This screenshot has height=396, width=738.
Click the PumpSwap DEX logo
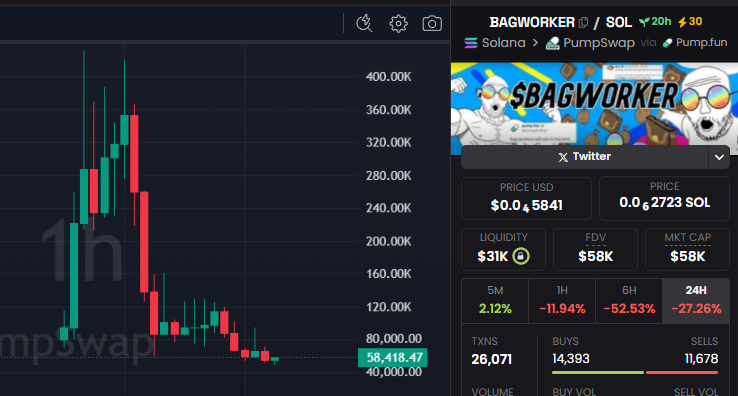(553, 43)
